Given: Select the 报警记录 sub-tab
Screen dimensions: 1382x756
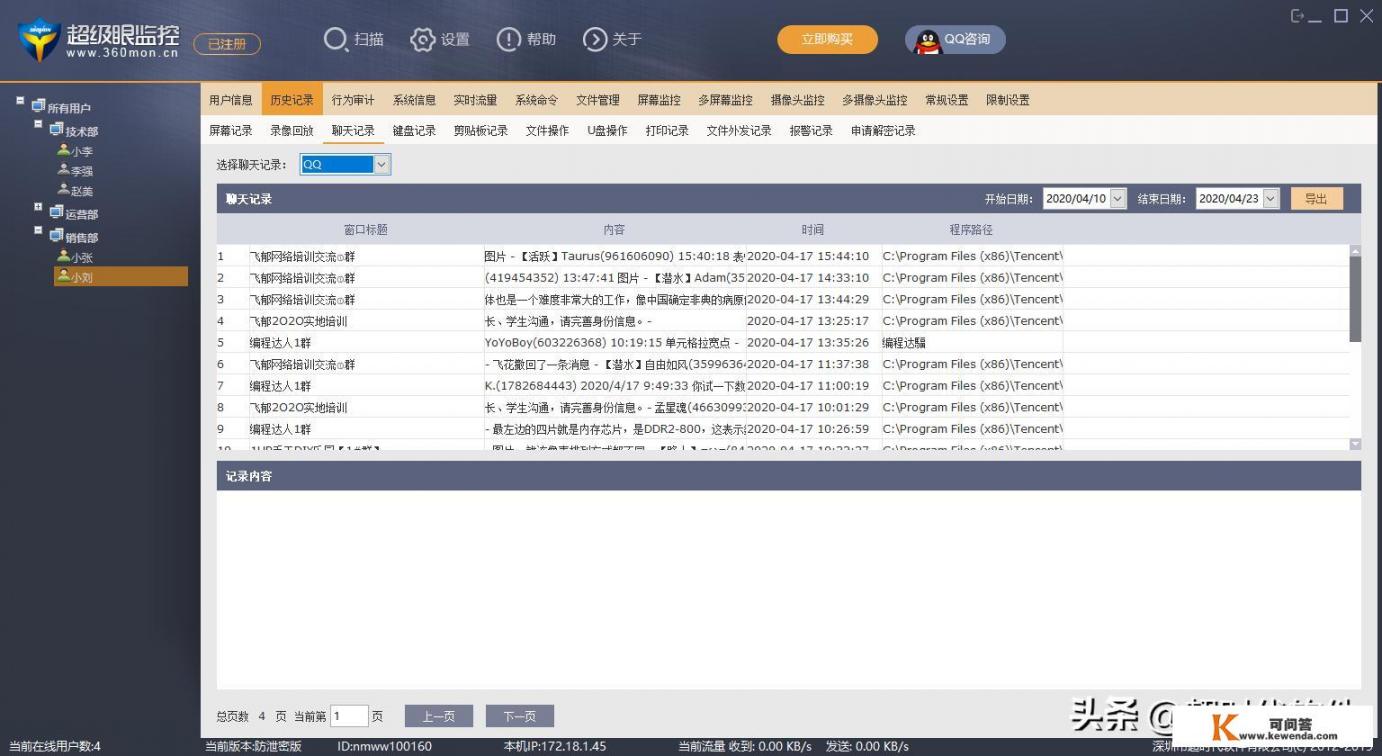Looking at the screenshot, I should (811, 131).
